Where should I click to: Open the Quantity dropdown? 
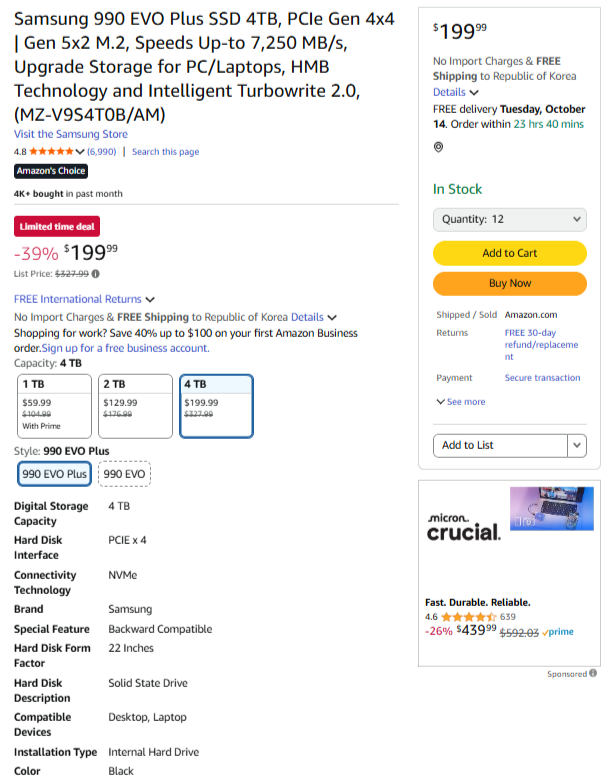click(x=510, y=219)
